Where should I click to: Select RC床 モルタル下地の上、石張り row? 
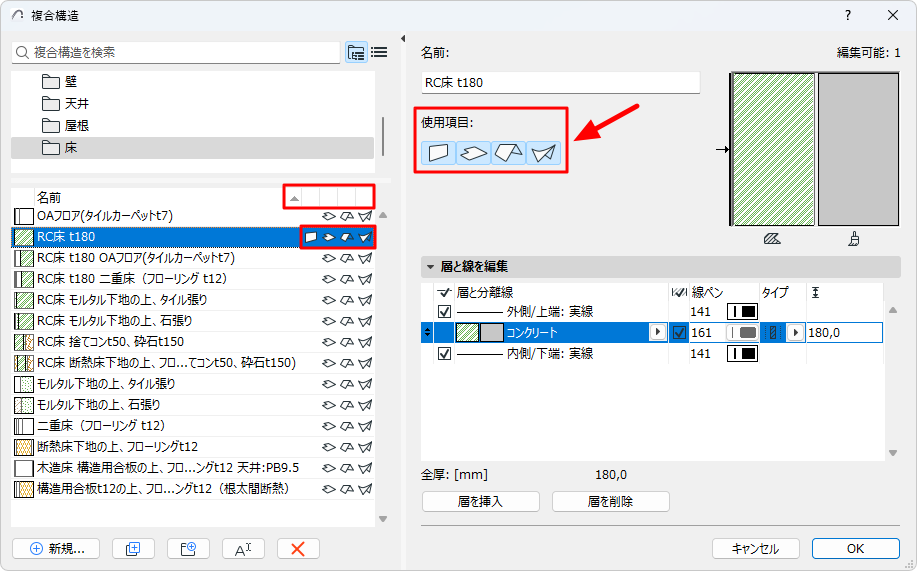pyautogui.click(x=192, y=321)
